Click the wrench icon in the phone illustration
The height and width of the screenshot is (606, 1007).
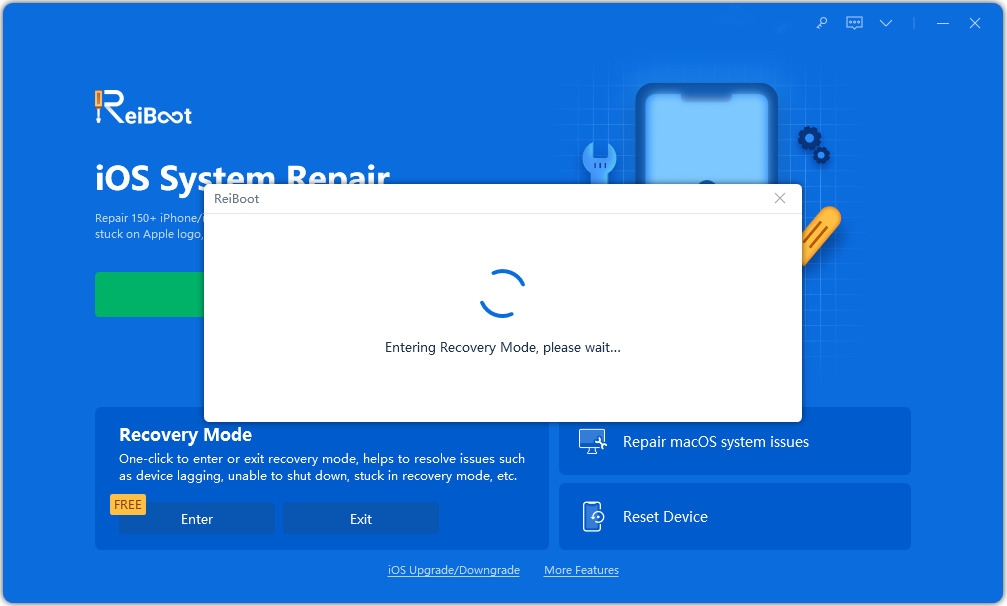point(598,160)
